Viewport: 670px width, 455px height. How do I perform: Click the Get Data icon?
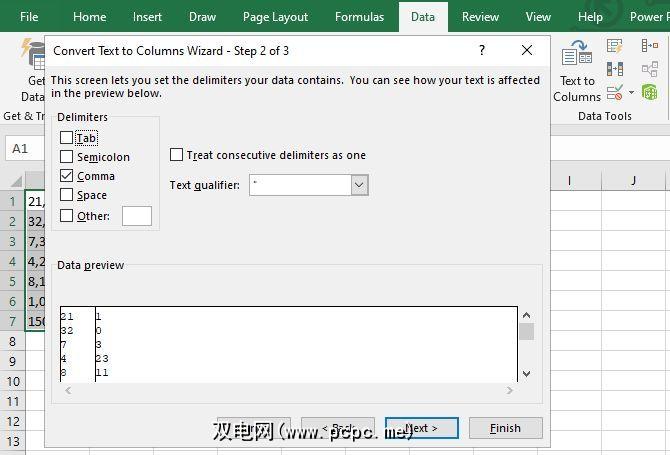(33, 70)
